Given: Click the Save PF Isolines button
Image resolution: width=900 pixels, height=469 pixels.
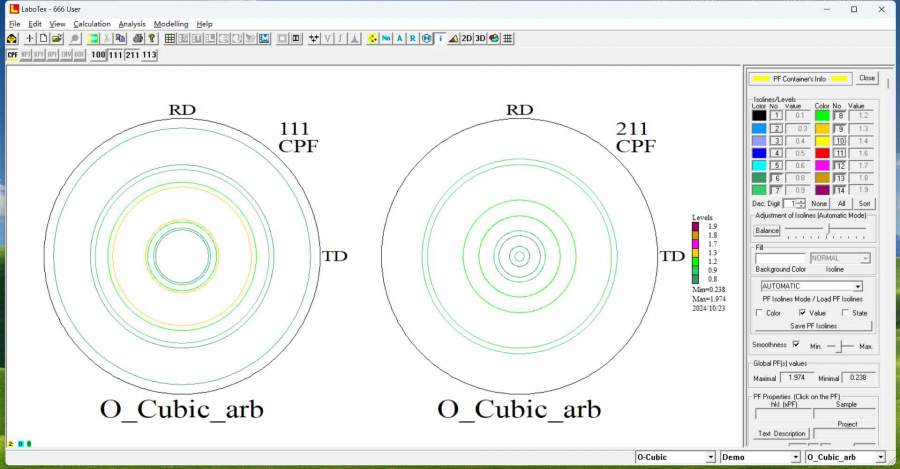Looking at the screenshot, I should (x=813, y=326).
